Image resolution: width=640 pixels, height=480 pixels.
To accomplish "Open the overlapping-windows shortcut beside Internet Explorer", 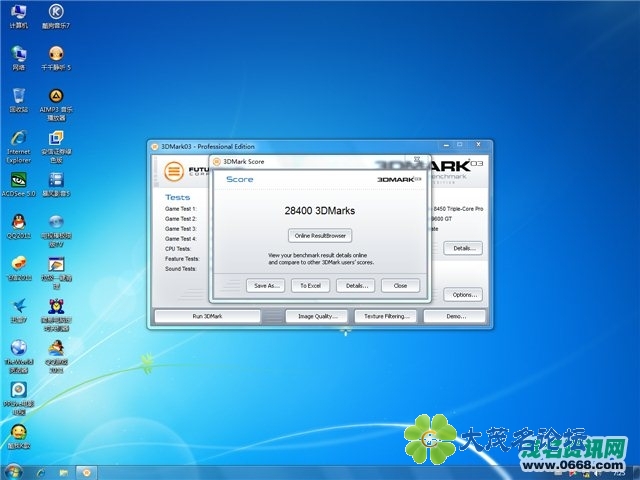I will [56, 147].
